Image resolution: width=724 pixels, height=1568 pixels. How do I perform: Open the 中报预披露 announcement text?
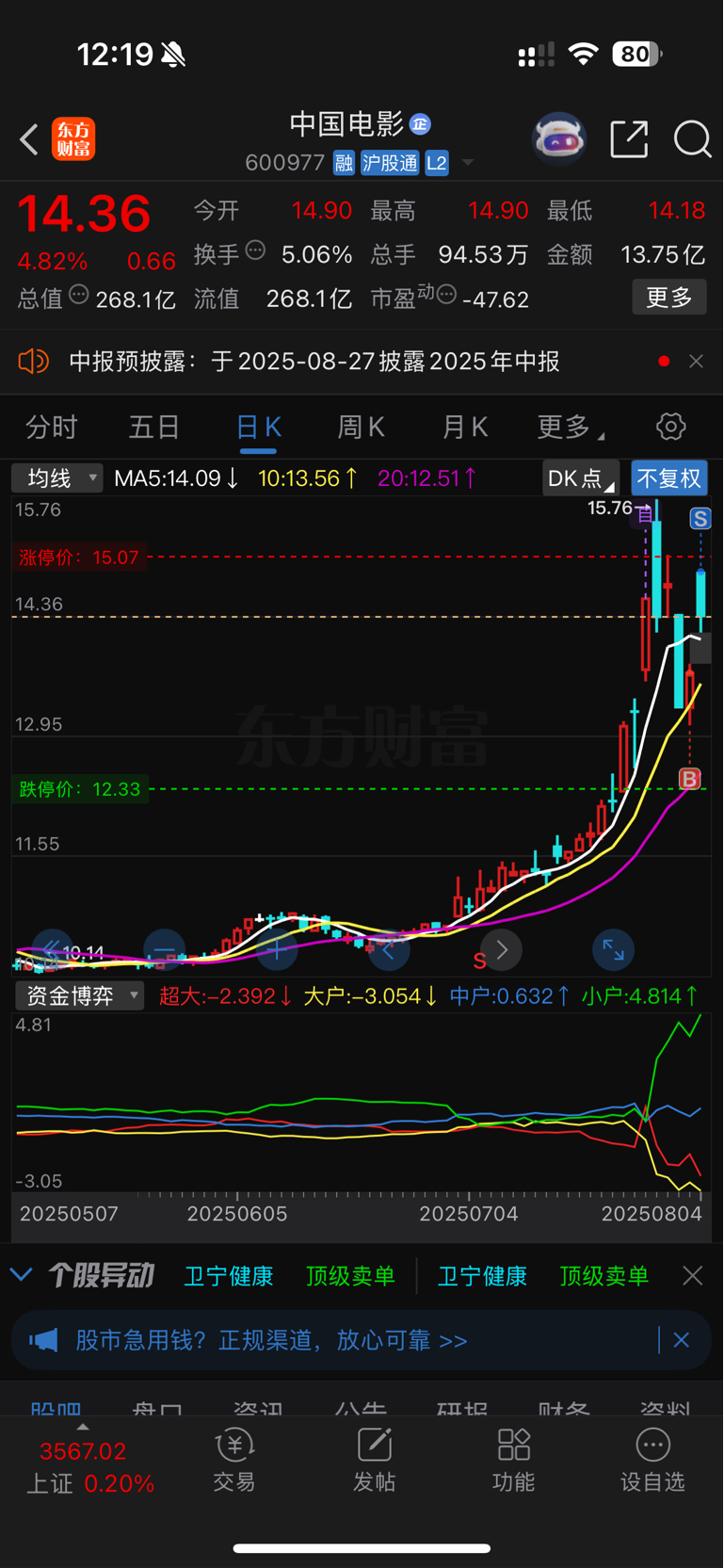314,362
